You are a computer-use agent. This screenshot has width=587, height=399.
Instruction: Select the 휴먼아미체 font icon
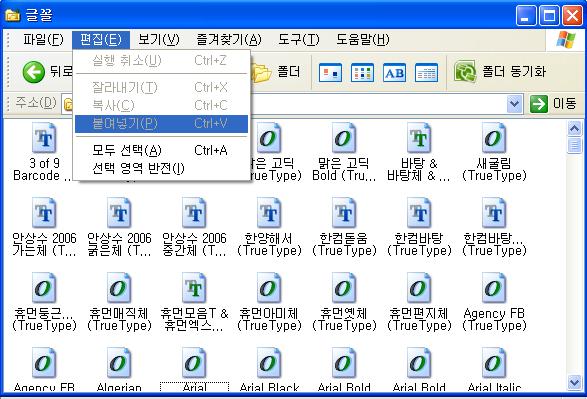coord(269,288)
